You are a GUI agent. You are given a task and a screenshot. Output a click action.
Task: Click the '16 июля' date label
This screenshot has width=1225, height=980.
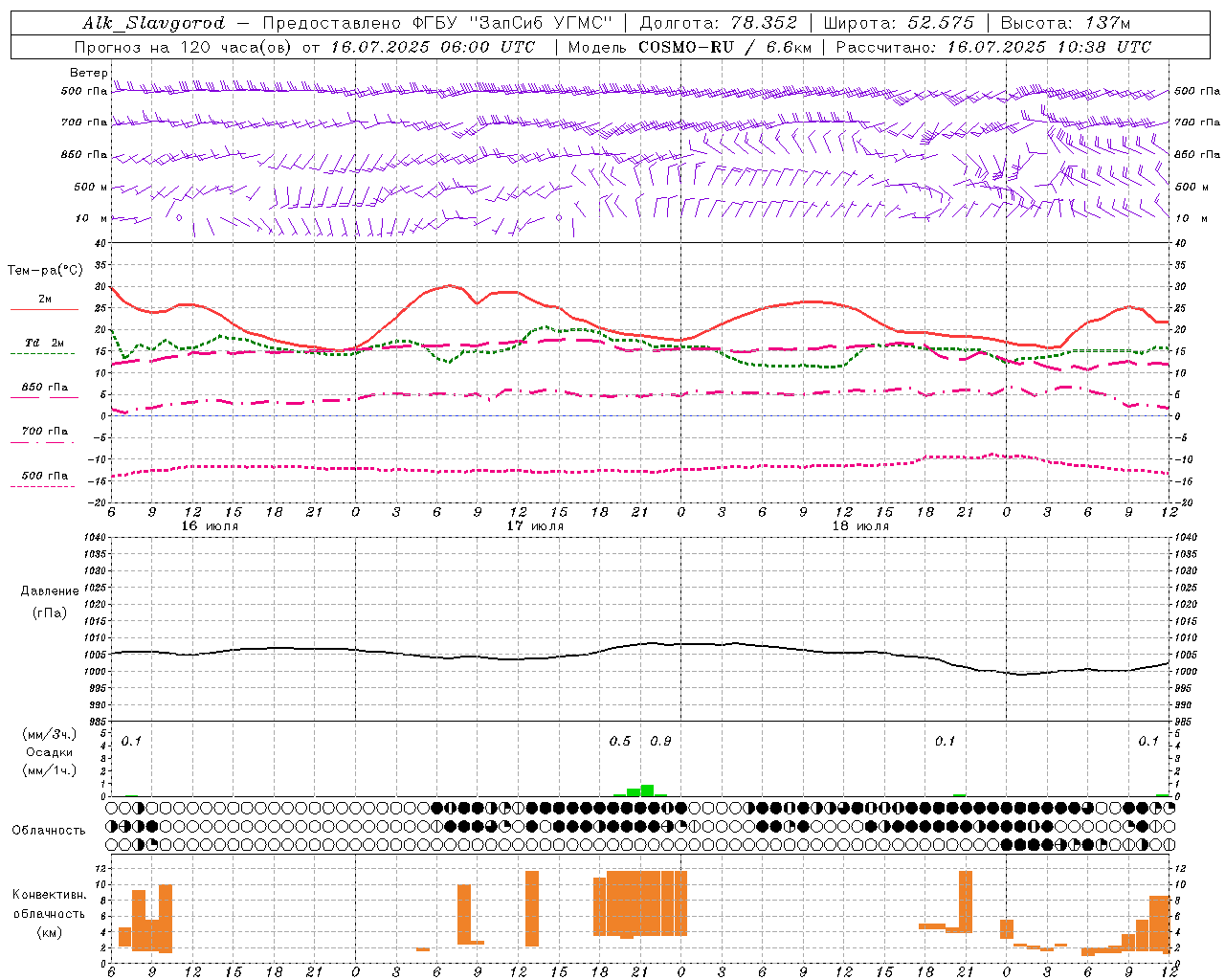[210, 525]
